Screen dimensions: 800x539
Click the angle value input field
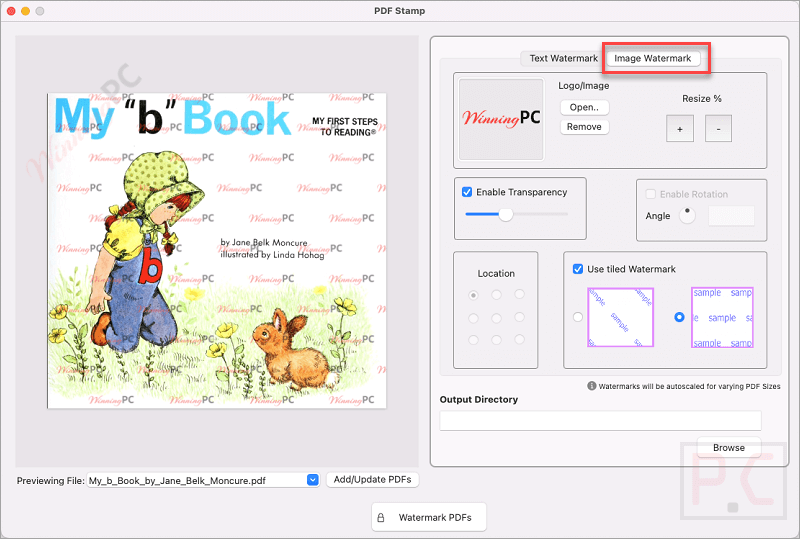[x=731, y=215]
